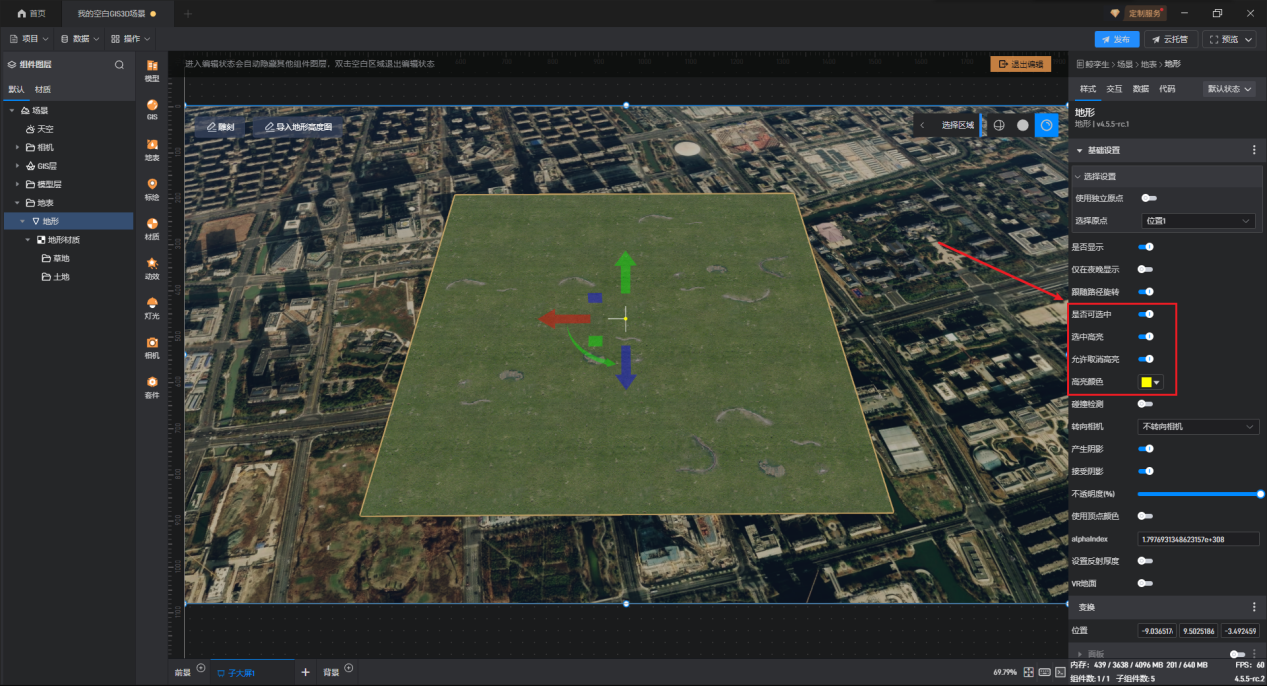Expand the 模型层 tree node
This screenshot has width=1267, height=686.
click(x=17, y=184)
